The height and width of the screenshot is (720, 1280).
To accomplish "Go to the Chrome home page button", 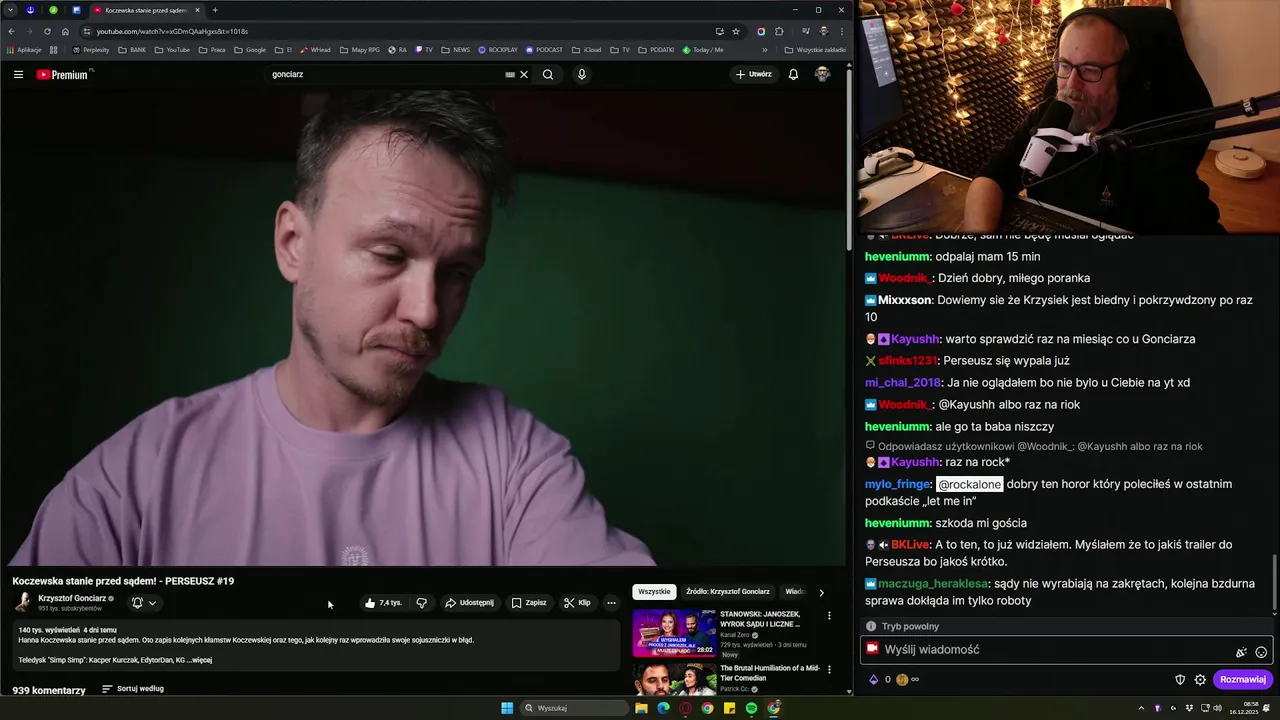I will (x=66, y=31).
